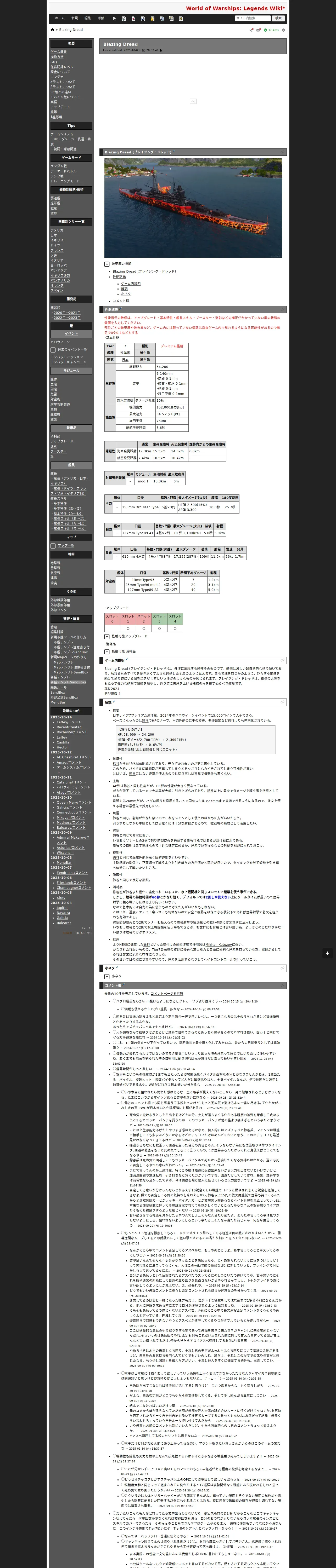Jump to ゲーム内説明 in the table of contents

click(x=131, y=284)
